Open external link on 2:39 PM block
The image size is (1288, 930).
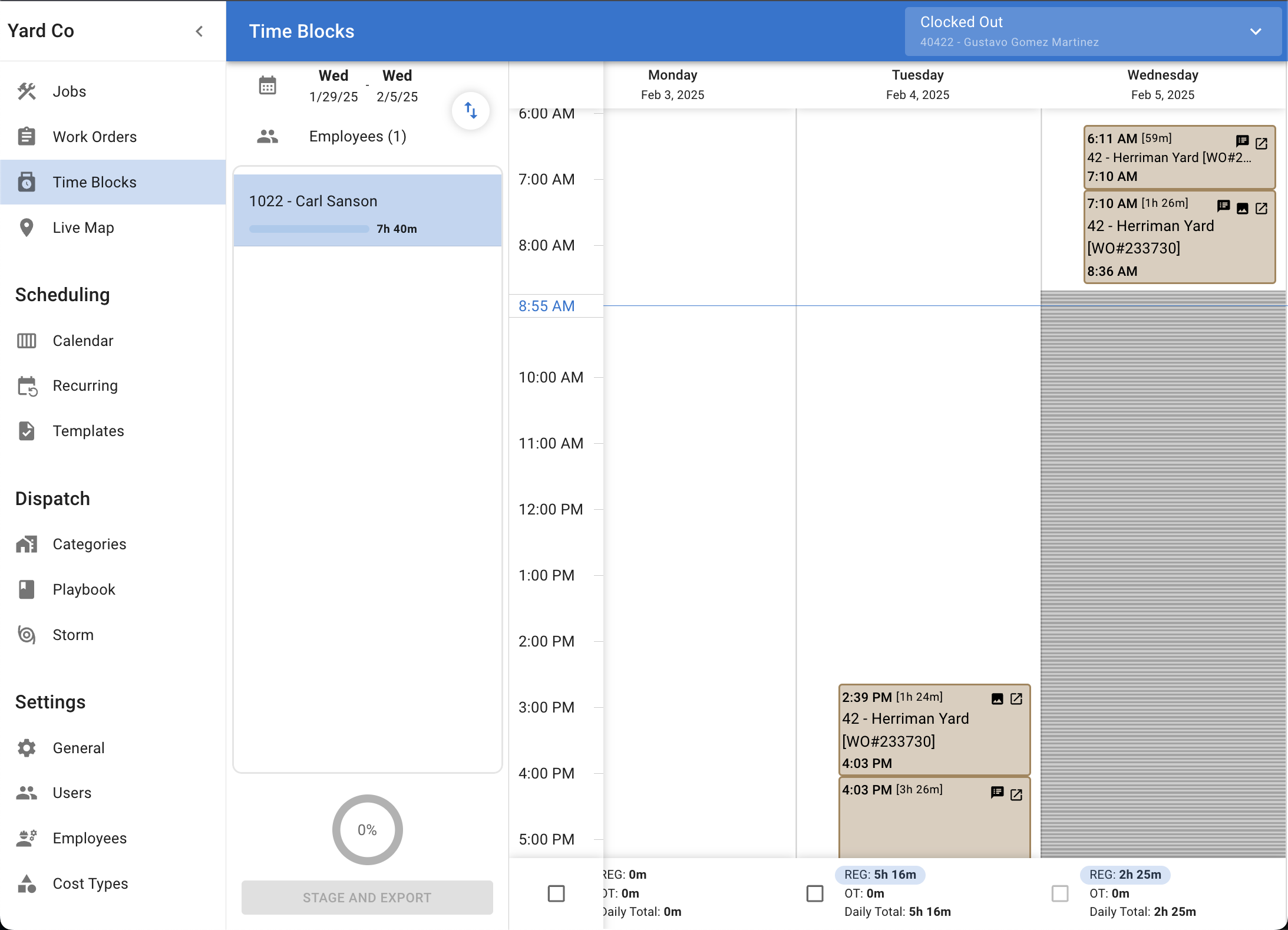tap(1016, 699)
